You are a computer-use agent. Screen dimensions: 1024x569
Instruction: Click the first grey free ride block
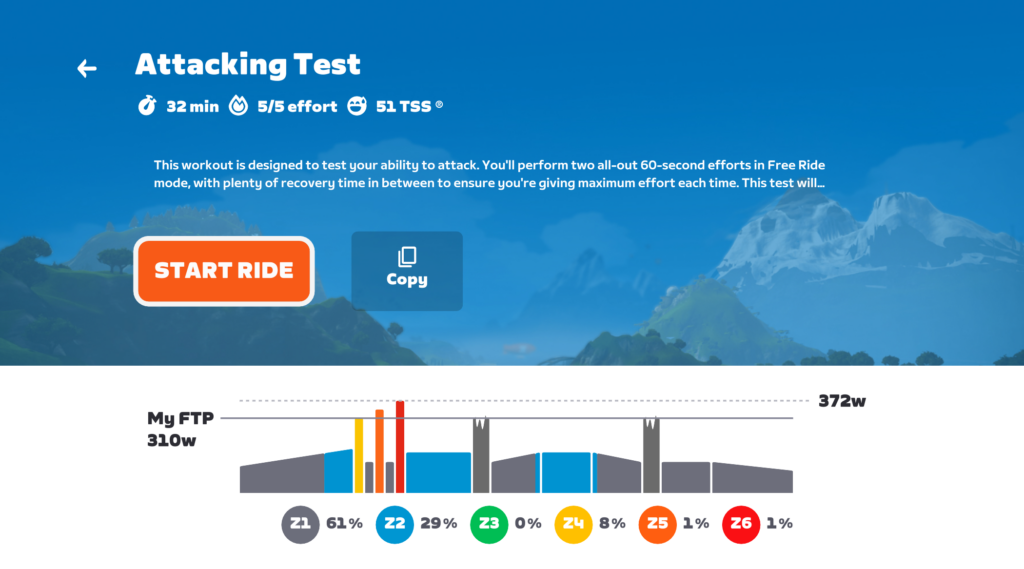[x=481, y=455]
